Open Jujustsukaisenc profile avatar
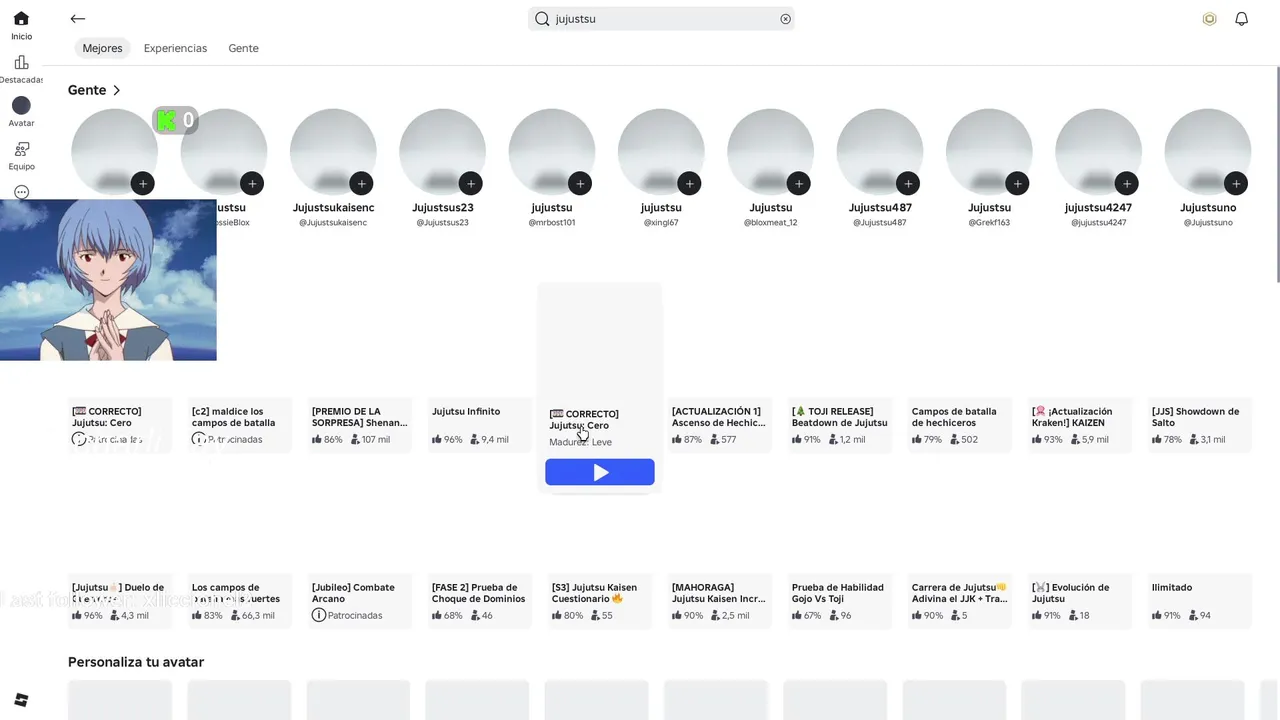 click(x=333, y=152)
